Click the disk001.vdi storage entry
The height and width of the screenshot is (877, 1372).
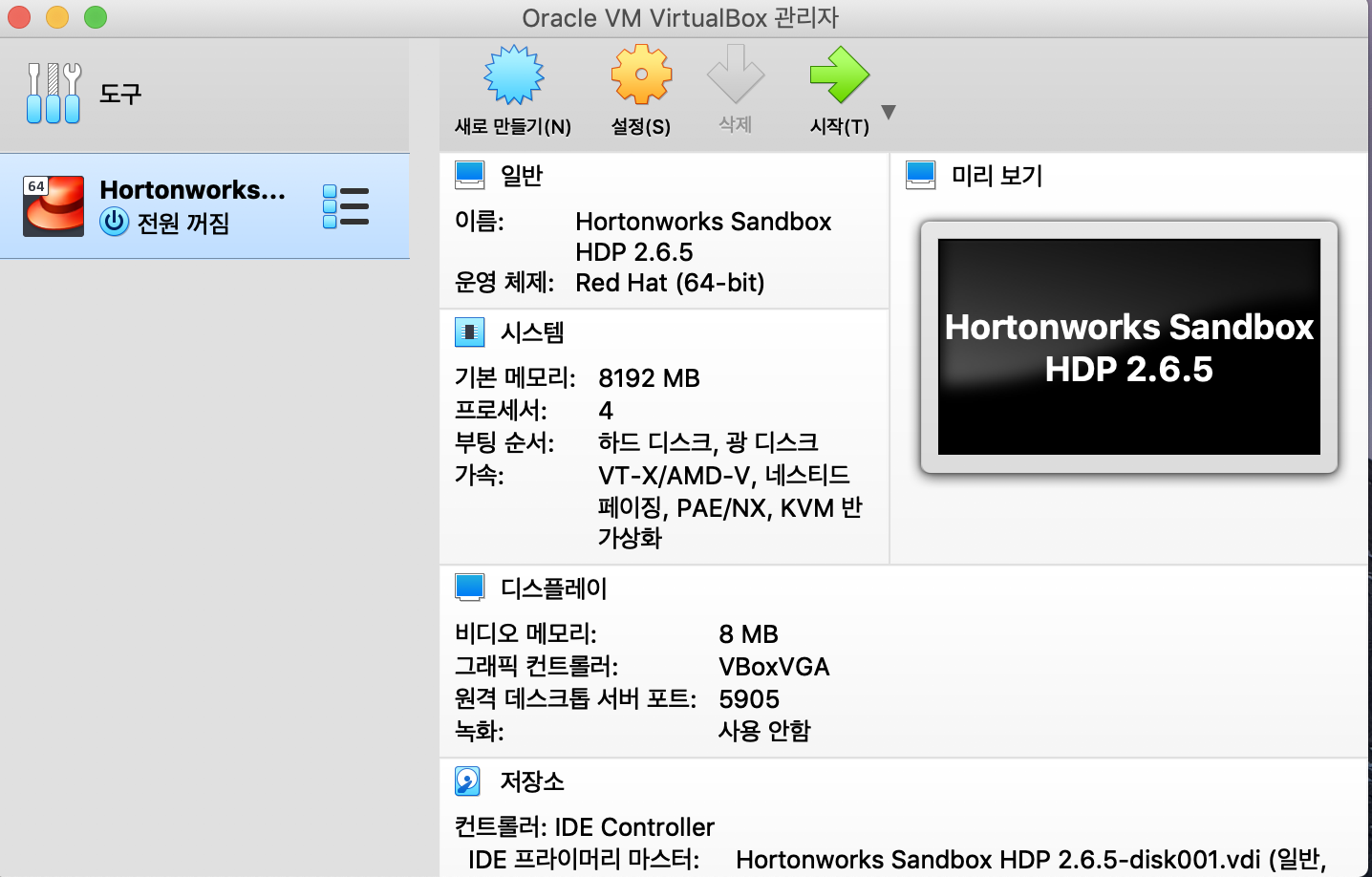[1031, 860]
